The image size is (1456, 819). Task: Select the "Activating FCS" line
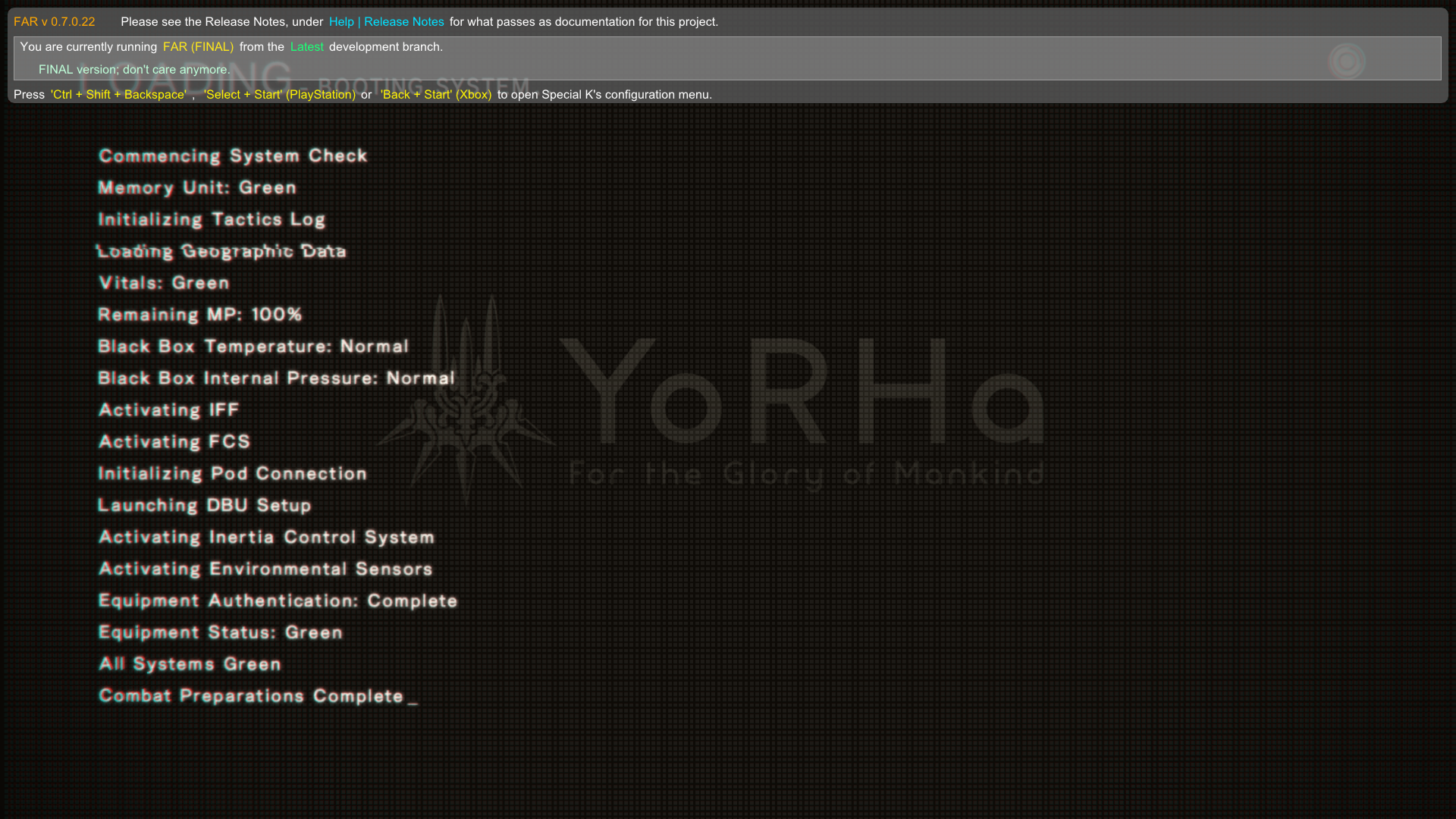[174, 442]
